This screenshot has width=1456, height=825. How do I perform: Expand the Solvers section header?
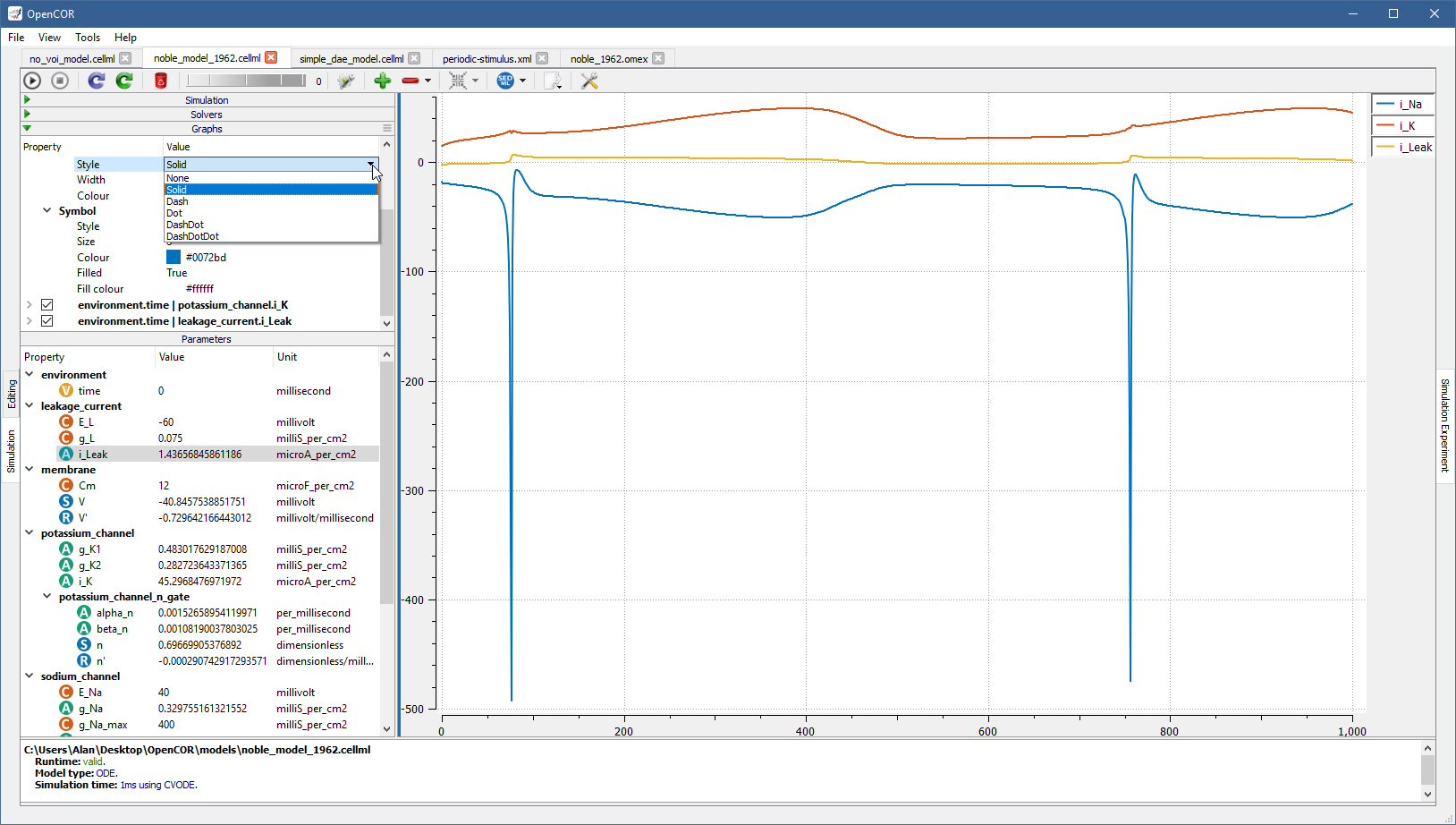[x=206, y=115]
